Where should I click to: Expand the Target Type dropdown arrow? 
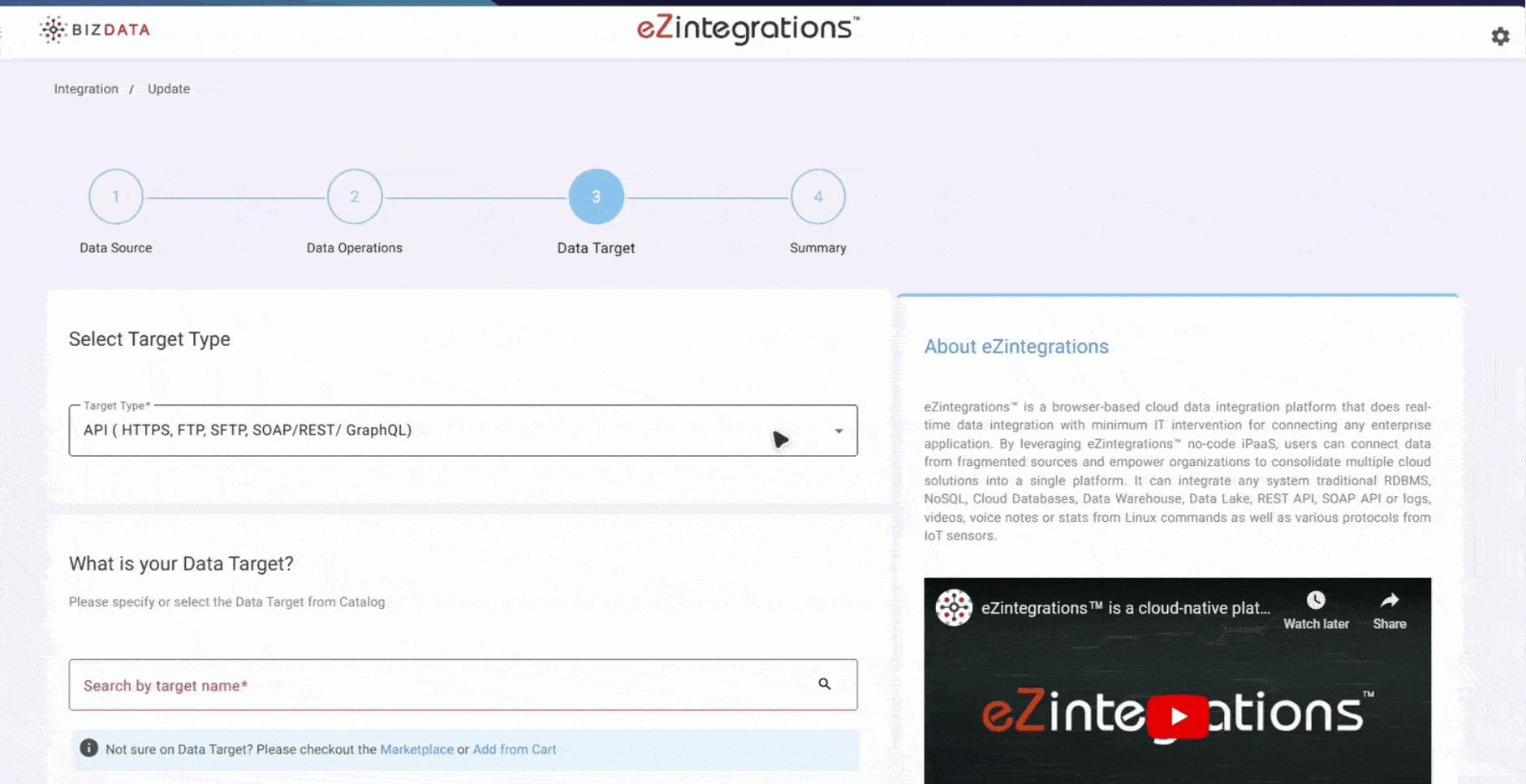838,431
